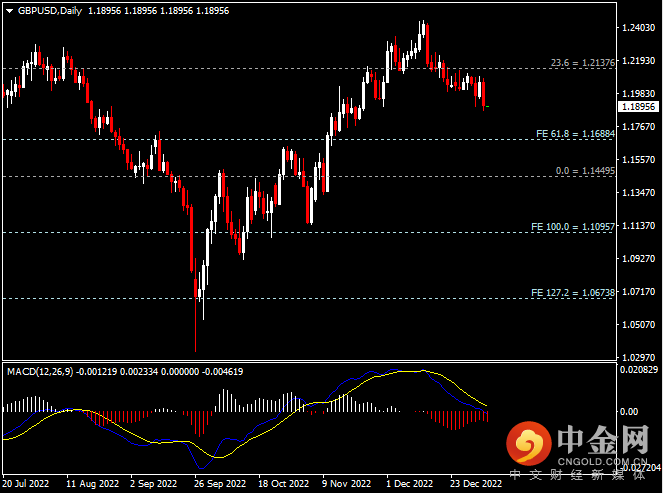Click the GBPUSD,Daily chart title
Viewport: 663px width, 493px height.
pyautogui.click(x=50, y=10)
